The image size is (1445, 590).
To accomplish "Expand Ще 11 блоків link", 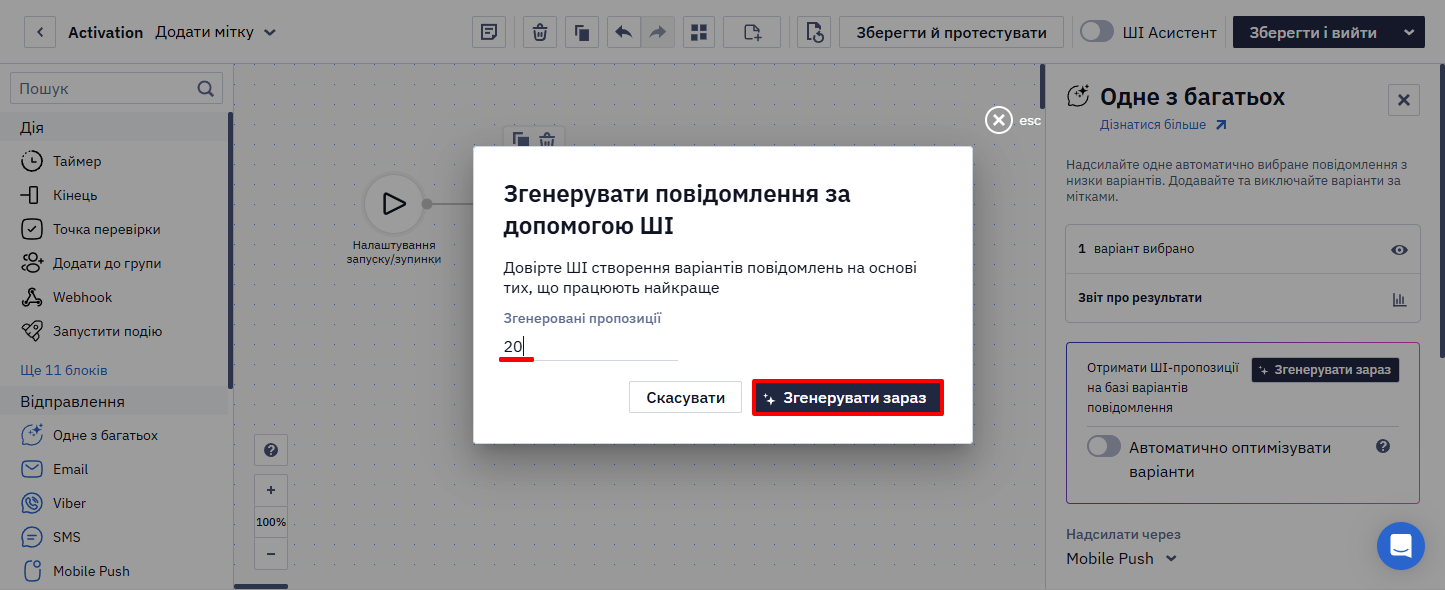I will point(64,370).
